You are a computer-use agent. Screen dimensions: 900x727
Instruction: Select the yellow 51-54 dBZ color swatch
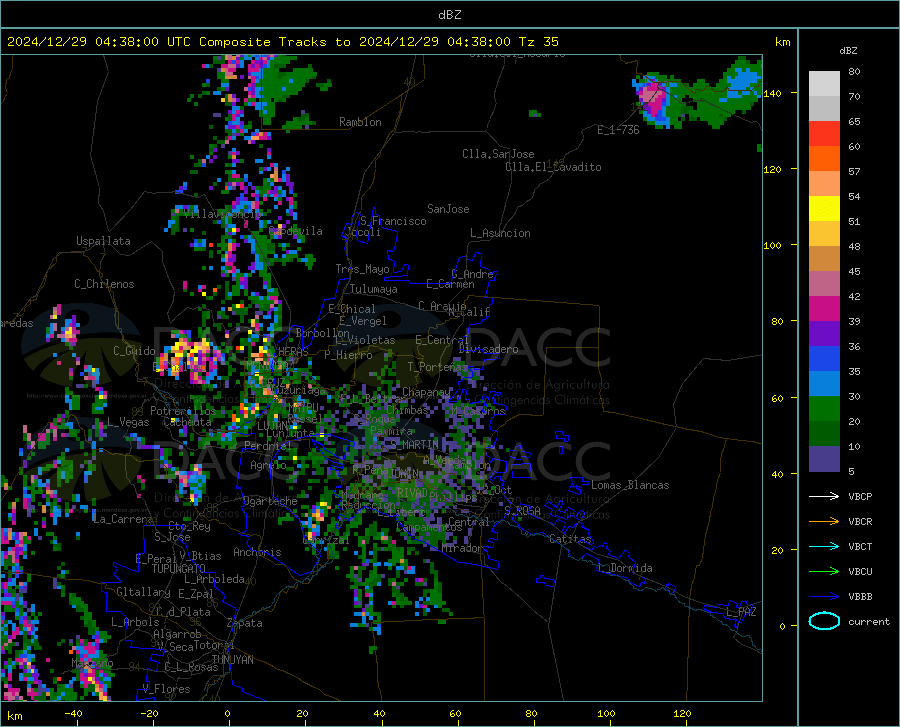824,209
